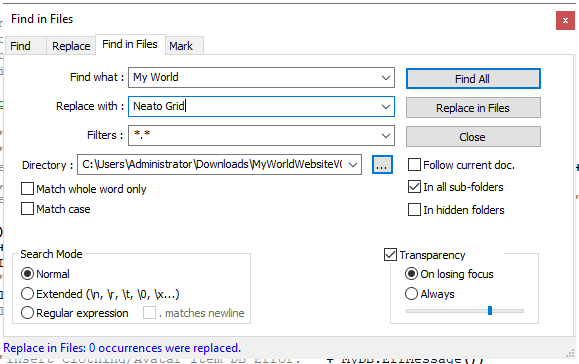
Task: Expand the Directory dropdown arrow
Action: (353, 165)
